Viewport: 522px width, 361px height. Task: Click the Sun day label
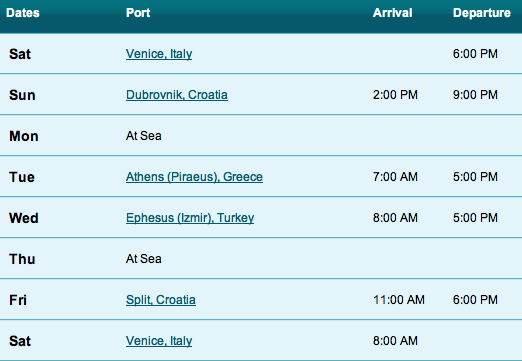pyautogui.click(x=22, y=95)
